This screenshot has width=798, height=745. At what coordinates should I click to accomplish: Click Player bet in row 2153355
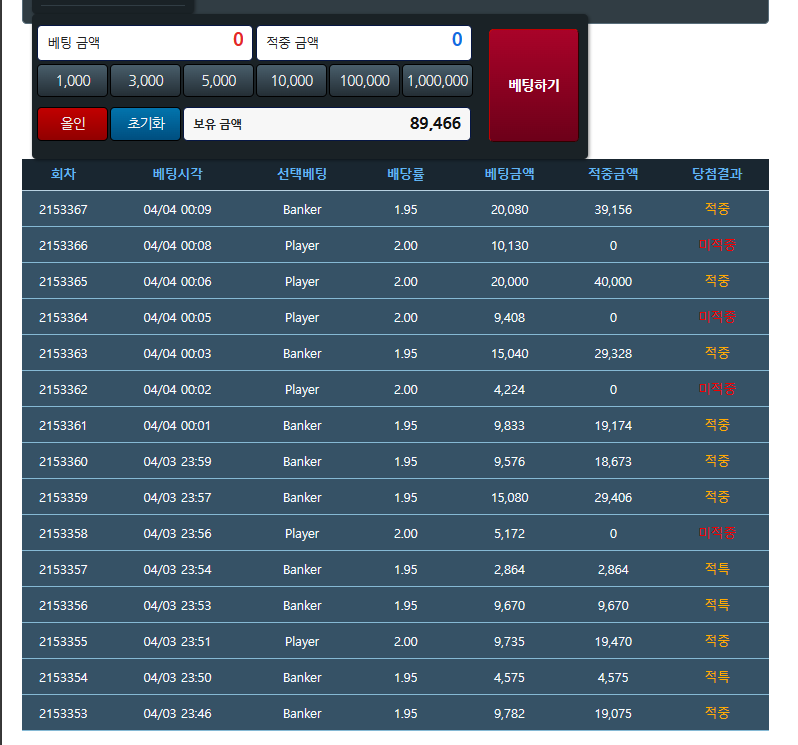(302, 642)
